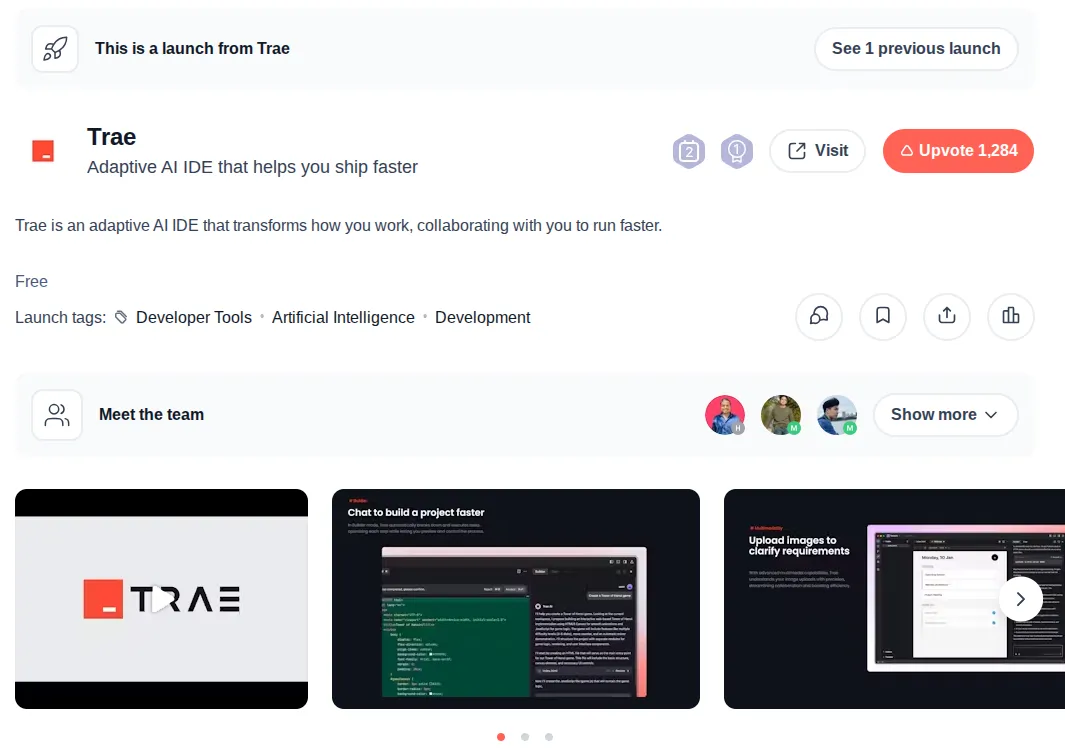This screenshot has height=752, width=1065.
Task: Click the tag icon beside Launch tags
Action: (120, 317)
